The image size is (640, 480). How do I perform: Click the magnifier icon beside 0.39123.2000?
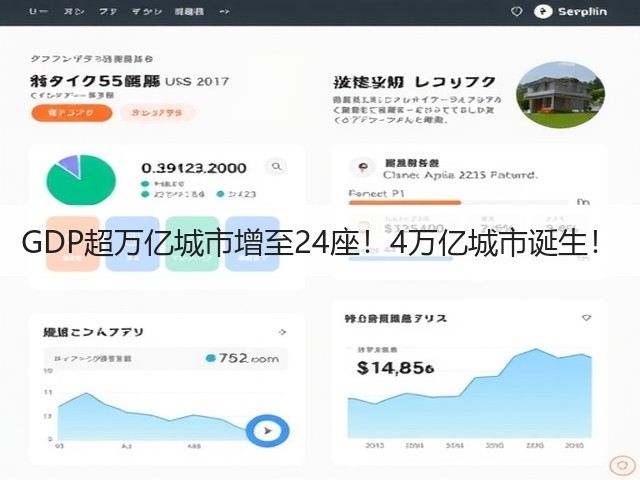[x=276, y=167]
